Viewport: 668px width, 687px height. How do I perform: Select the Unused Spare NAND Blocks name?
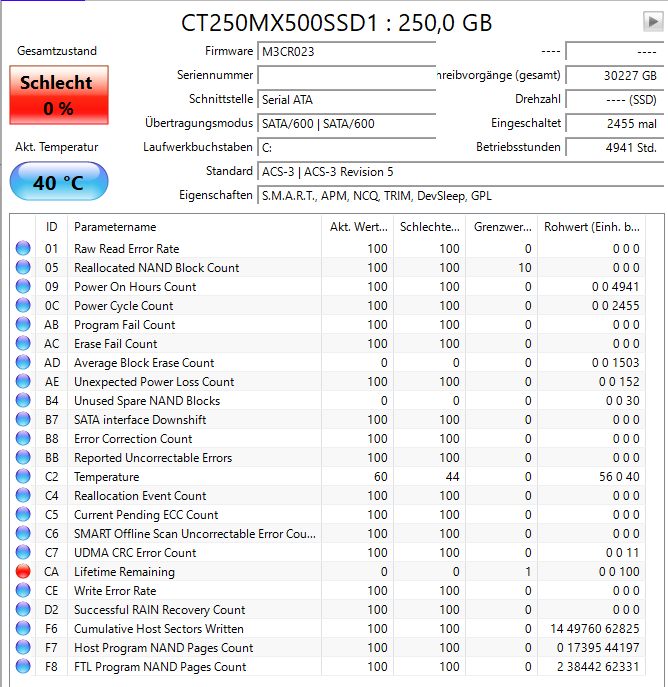point(147,401)
